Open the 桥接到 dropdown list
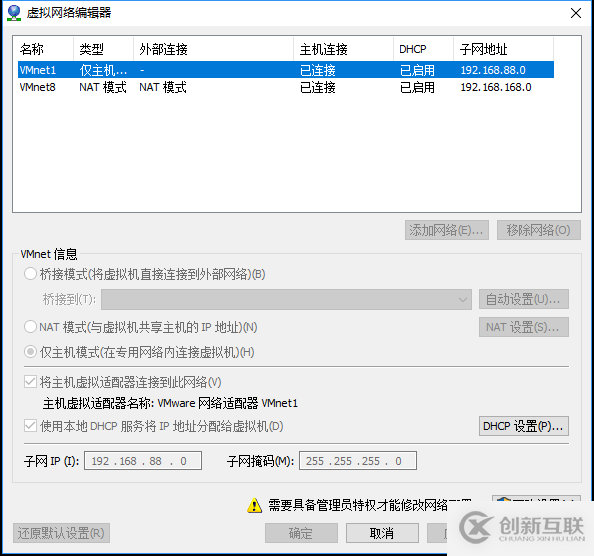The width and height of the screenshot is (594, 556). coord(286,300)
